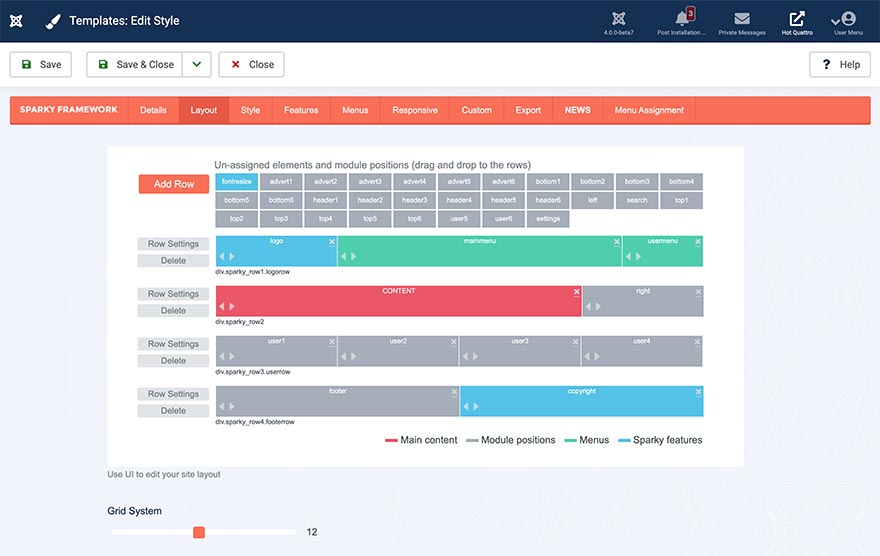Image resolution: width=880 pixels, height=556 pixels.
Task: Open the Features tab
Action: click(301, 110)
